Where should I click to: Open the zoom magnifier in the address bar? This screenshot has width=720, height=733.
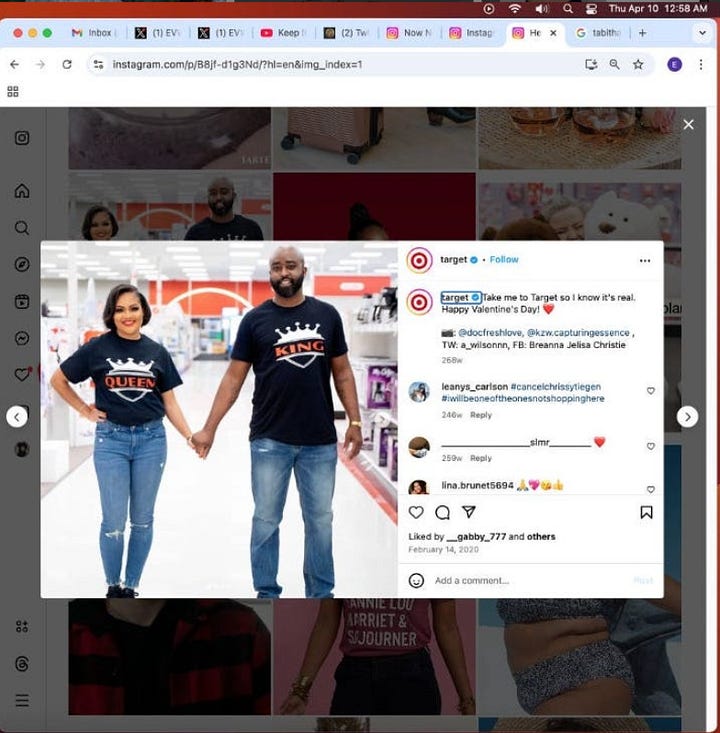tap(614, 65)
